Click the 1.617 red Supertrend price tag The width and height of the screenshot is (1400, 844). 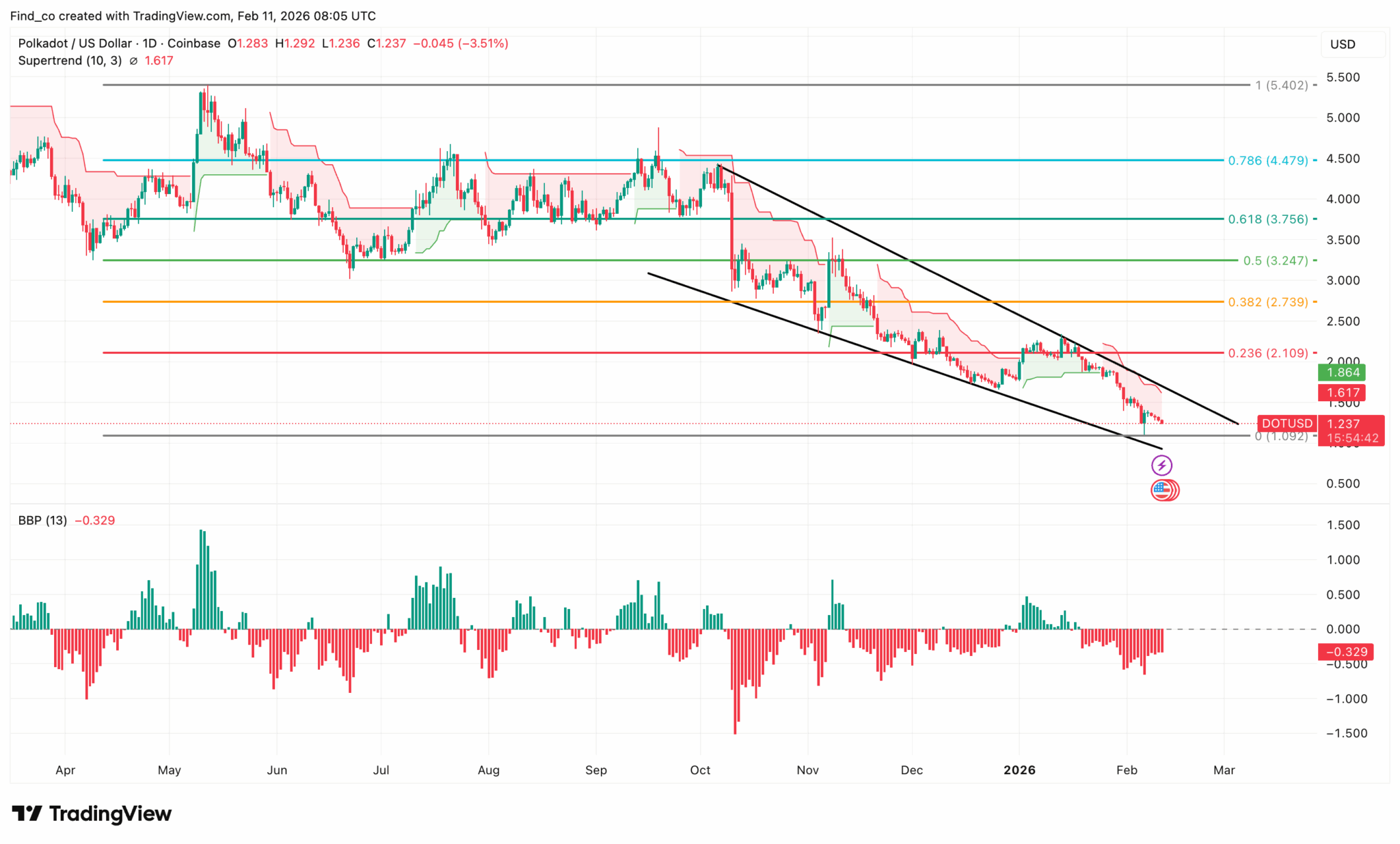[1343, 393]
